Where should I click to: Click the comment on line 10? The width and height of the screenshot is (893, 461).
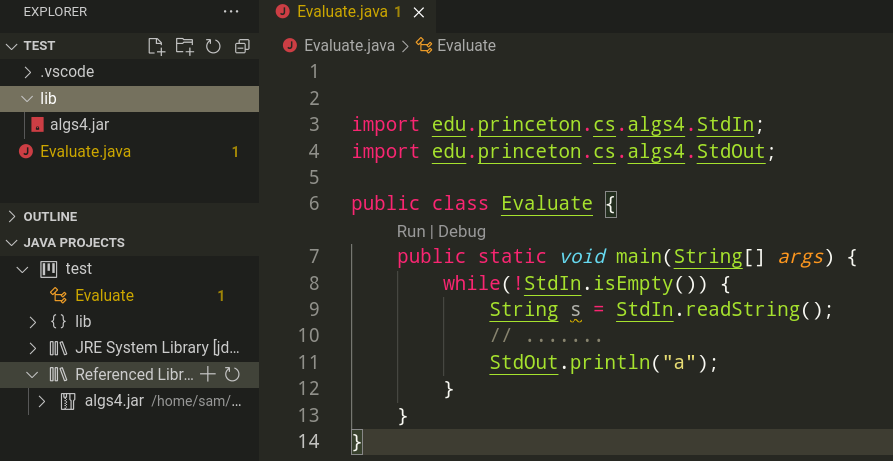pyautogui.click(x=547, y=336)
